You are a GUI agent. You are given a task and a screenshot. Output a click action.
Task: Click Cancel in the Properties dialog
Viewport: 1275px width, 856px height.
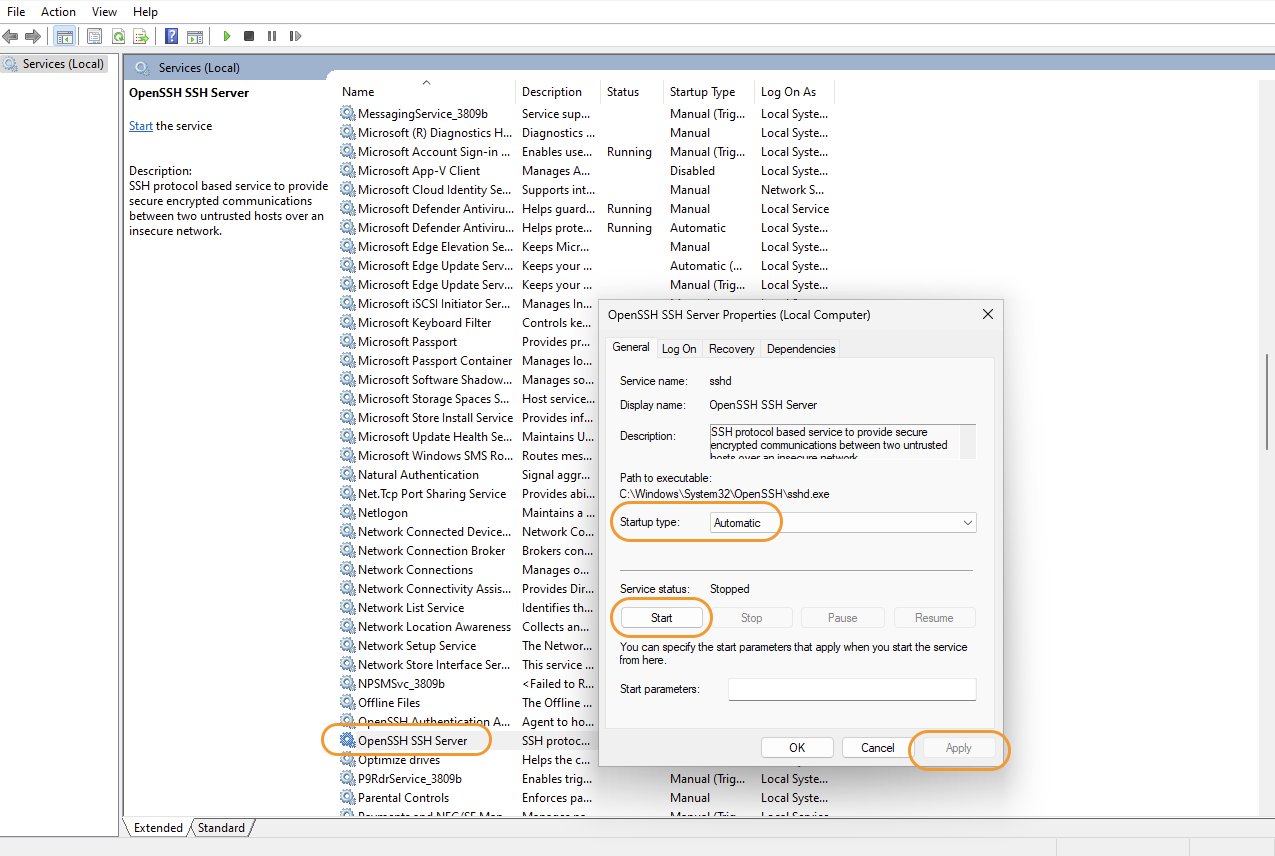coord(877,748)
